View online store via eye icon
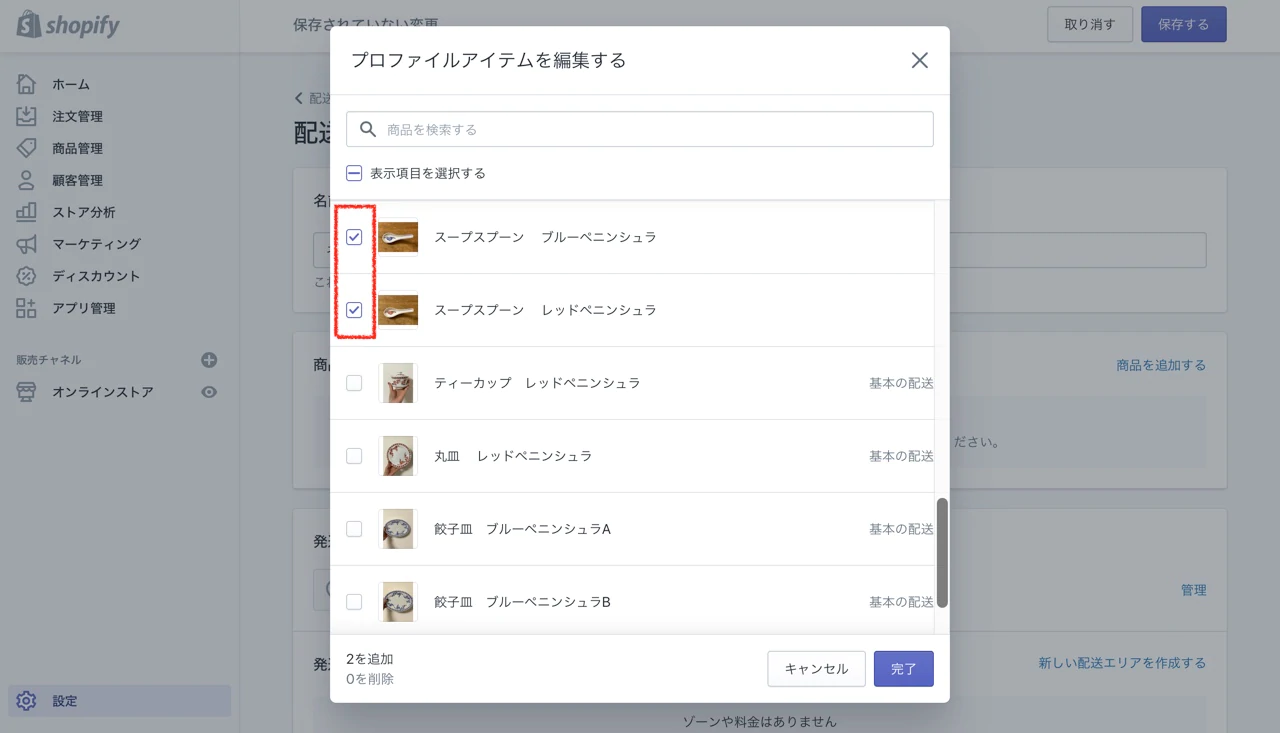This screenshot has height=733, width=1280. coord(209,392)
